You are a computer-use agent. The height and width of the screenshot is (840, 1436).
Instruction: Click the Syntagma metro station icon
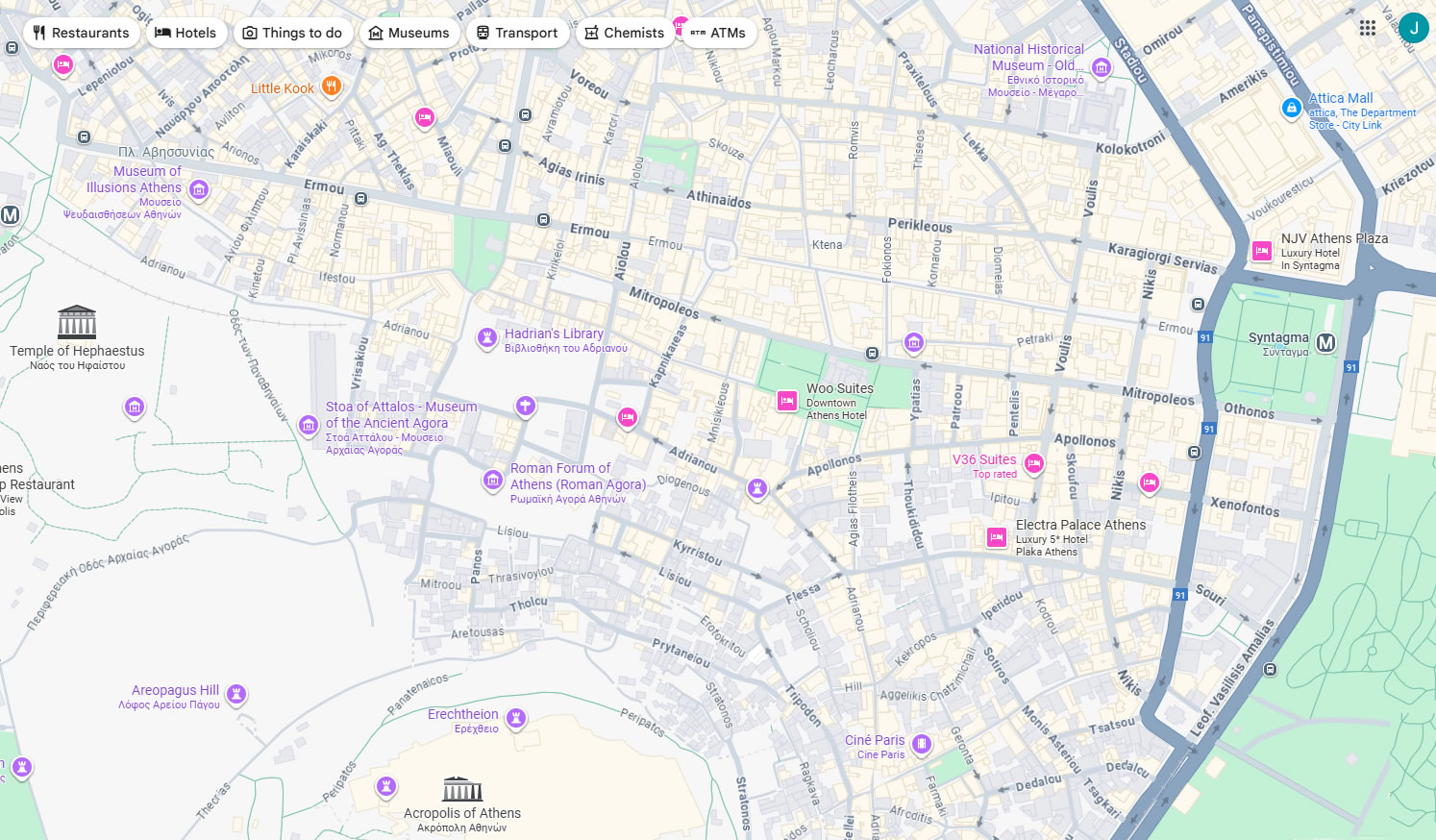(x=1326, y=343)
